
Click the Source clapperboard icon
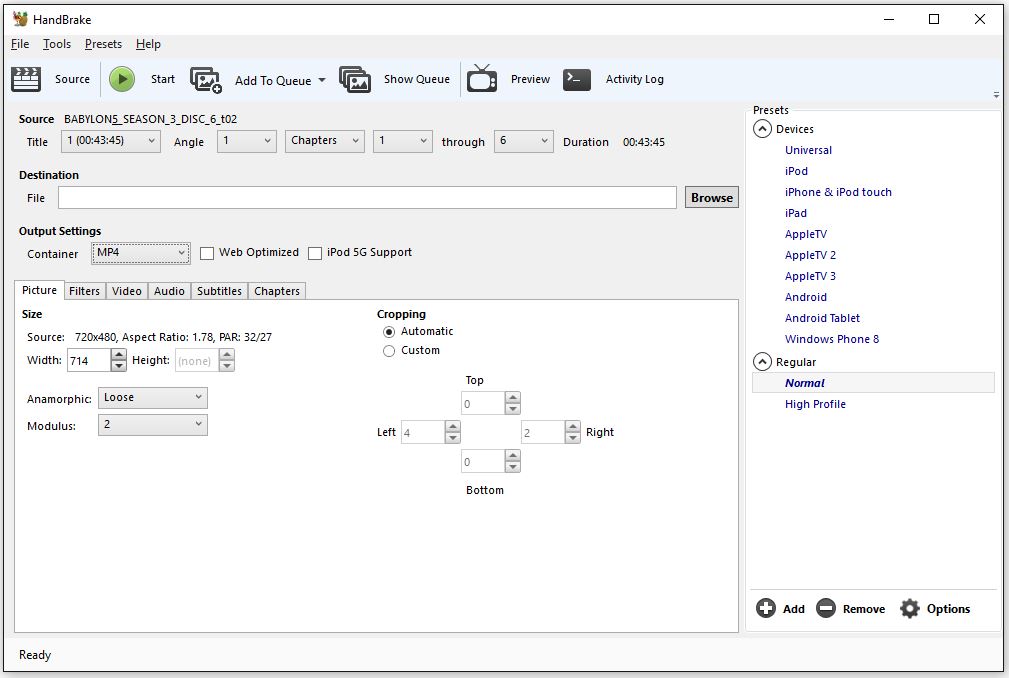(x=26, y=79)
